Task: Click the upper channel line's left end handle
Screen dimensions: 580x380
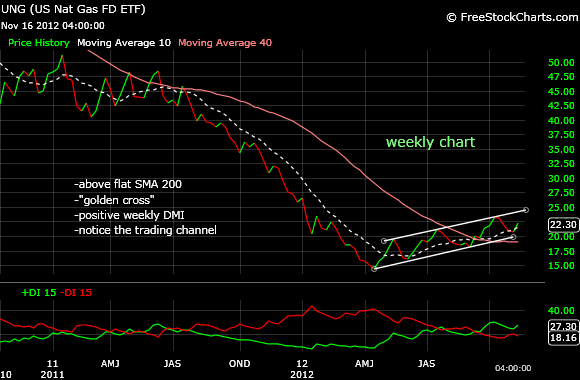Action: (x=384, y=241)
